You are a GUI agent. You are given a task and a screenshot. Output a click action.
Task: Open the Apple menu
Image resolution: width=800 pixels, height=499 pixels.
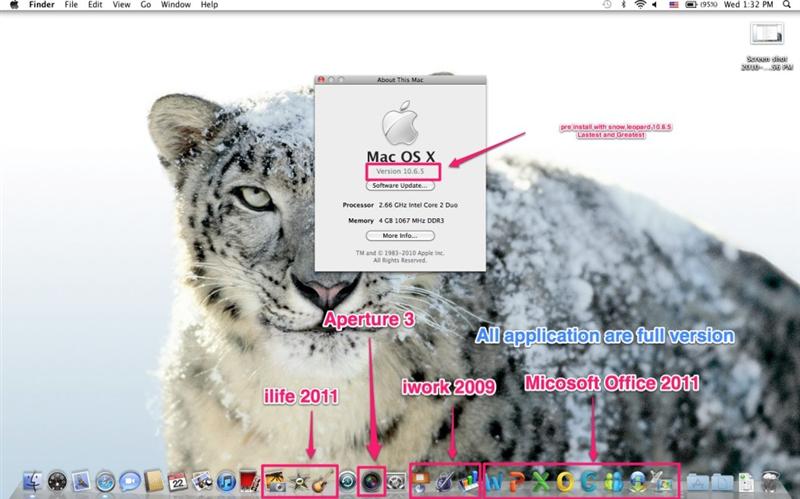(13, 5)
